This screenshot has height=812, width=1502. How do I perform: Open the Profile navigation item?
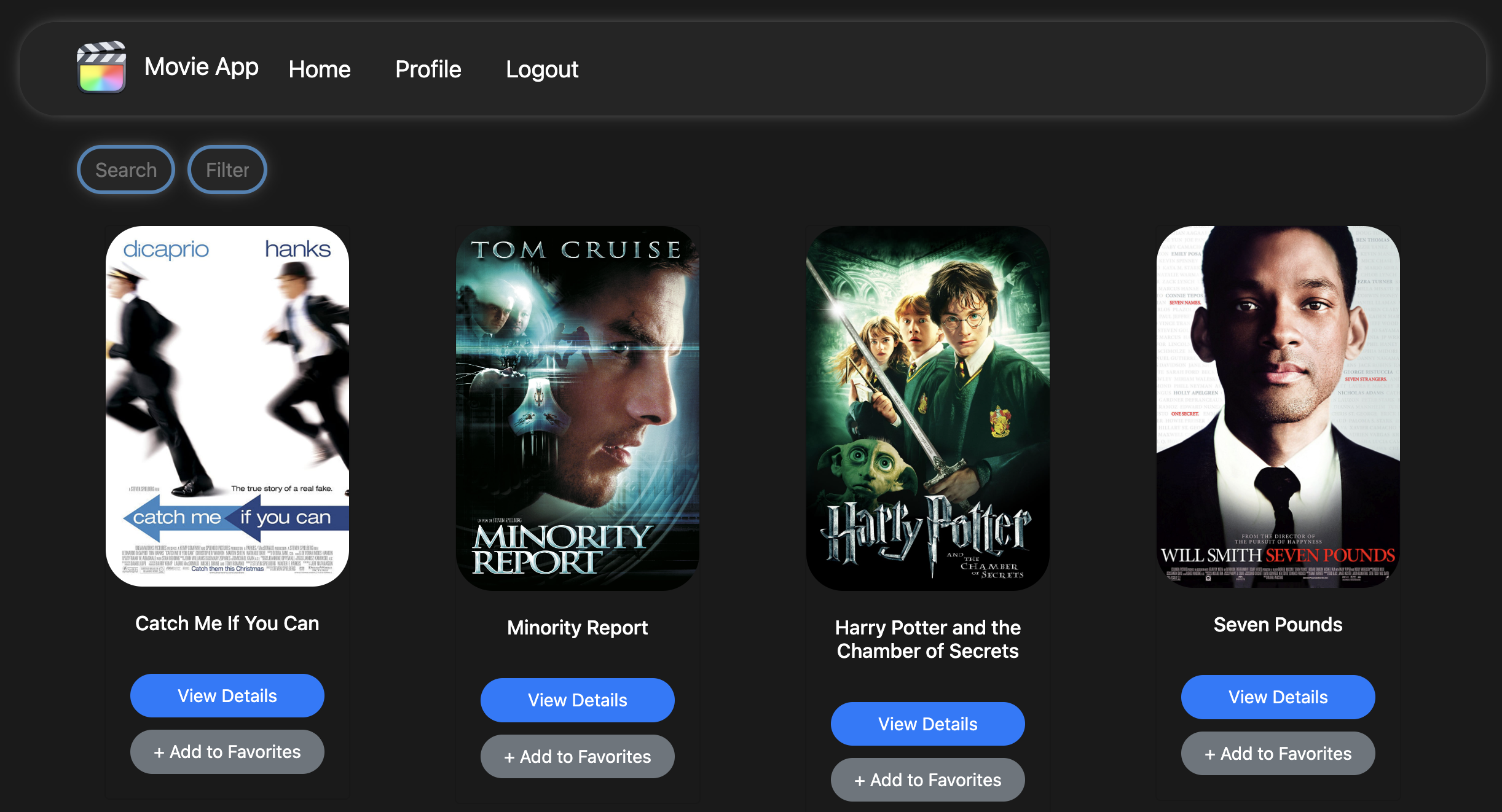pyautogui.click(x=428, y=69)
